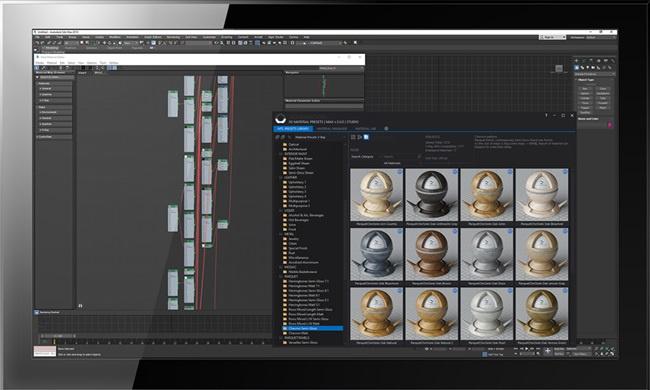Image resolution: width=650 pixels, height=390 pixels.
Task: Collapse the METAL group
Action: point(281,234)
